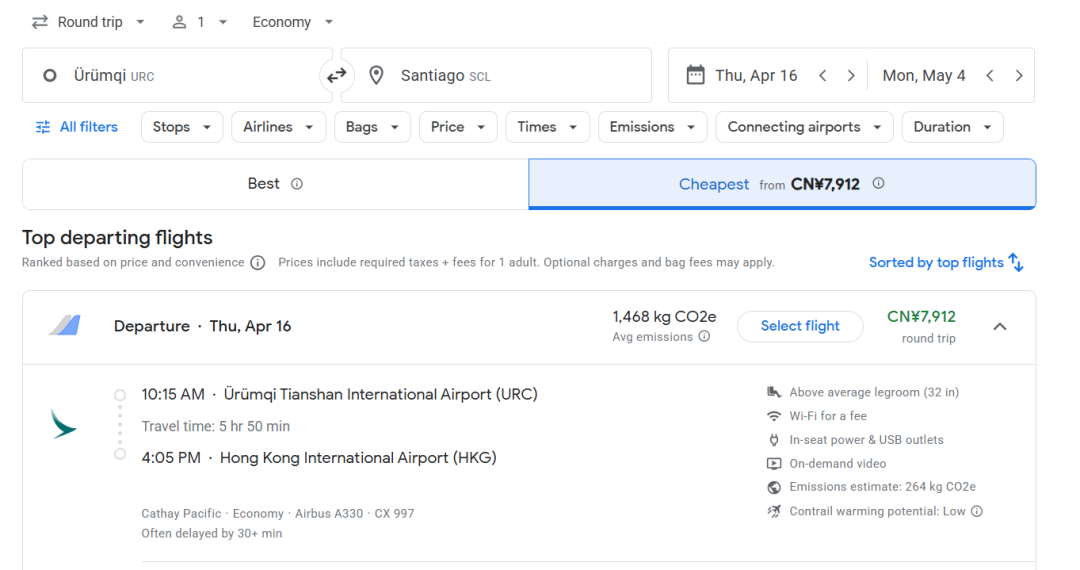Open Contrail warming potential info icon
1080x570 pixels.
pos(977,511)
